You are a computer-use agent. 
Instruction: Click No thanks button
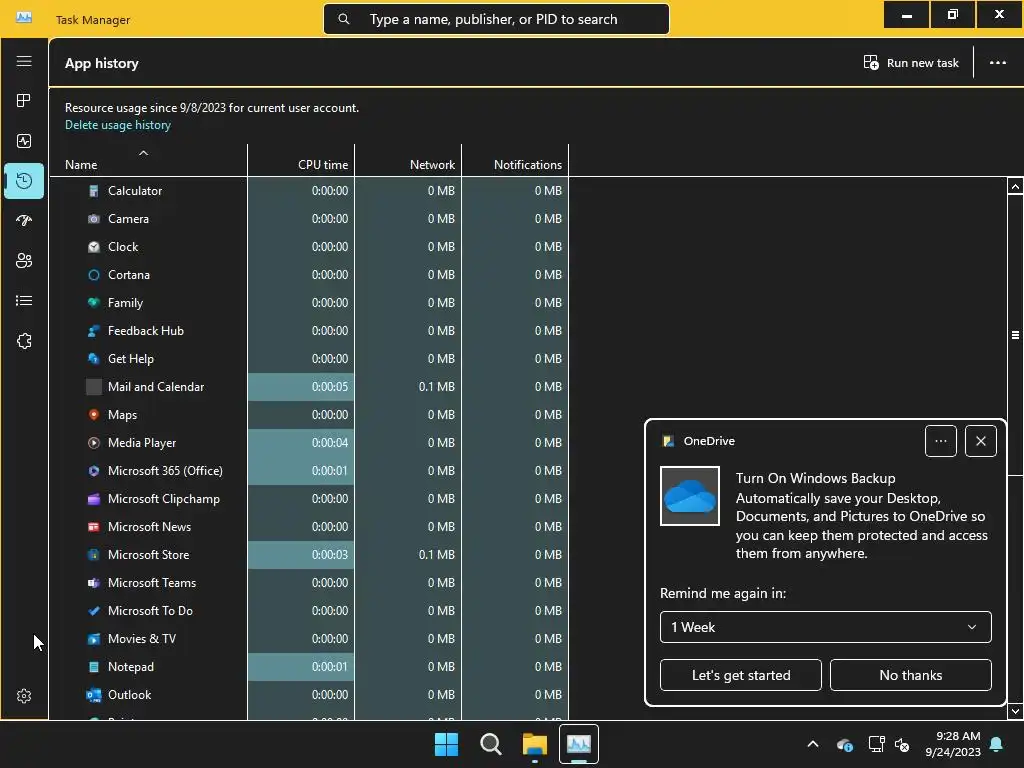click(x=910, y=675)
